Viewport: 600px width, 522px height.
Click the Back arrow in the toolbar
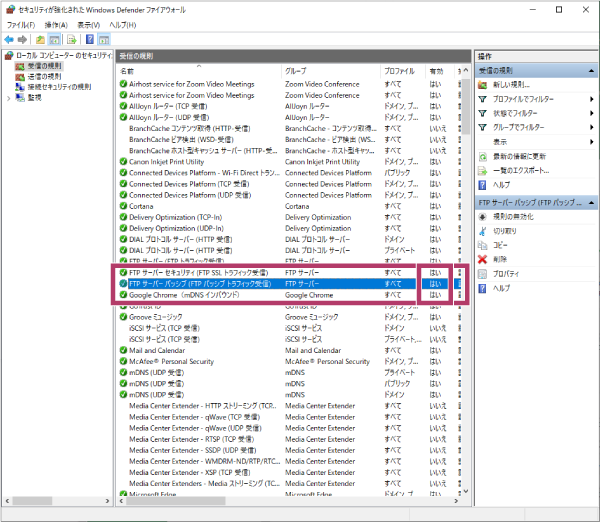(x=9, y=39)
